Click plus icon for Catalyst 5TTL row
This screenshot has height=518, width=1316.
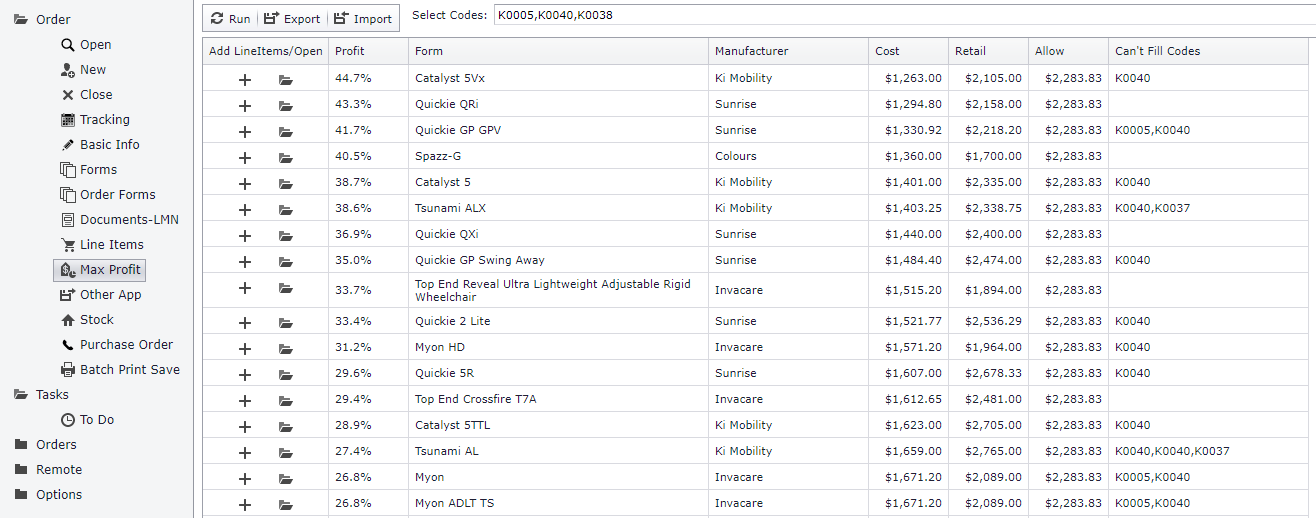pos(245,426)
